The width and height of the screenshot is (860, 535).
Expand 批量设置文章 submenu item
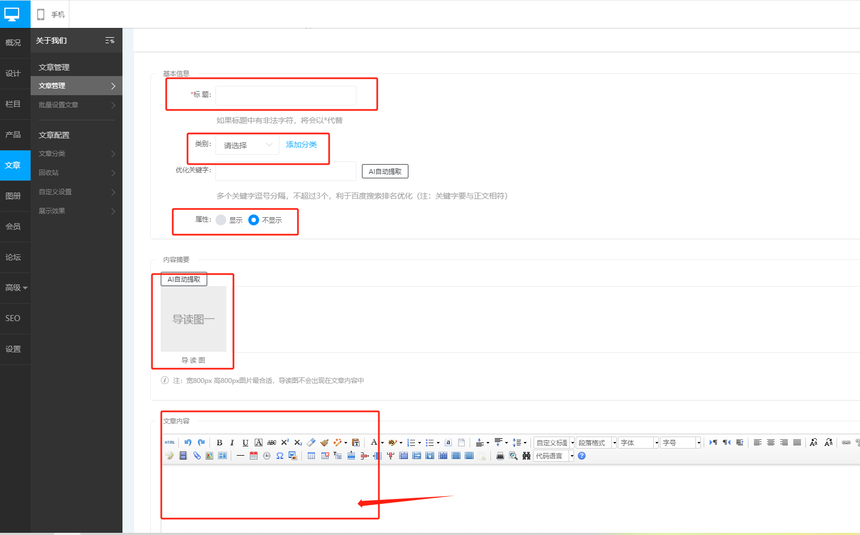coord(76,105)
